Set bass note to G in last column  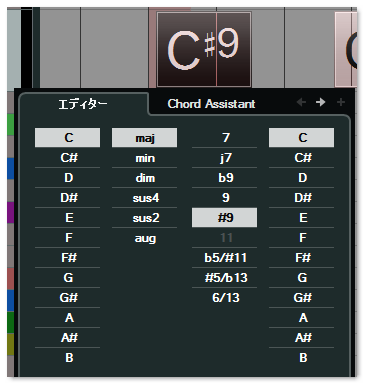click(x=301, y=278)
